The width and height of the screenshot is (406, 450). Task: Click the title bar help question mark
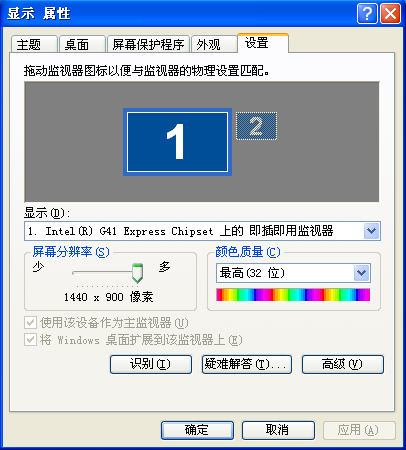(x=367, y=14)
